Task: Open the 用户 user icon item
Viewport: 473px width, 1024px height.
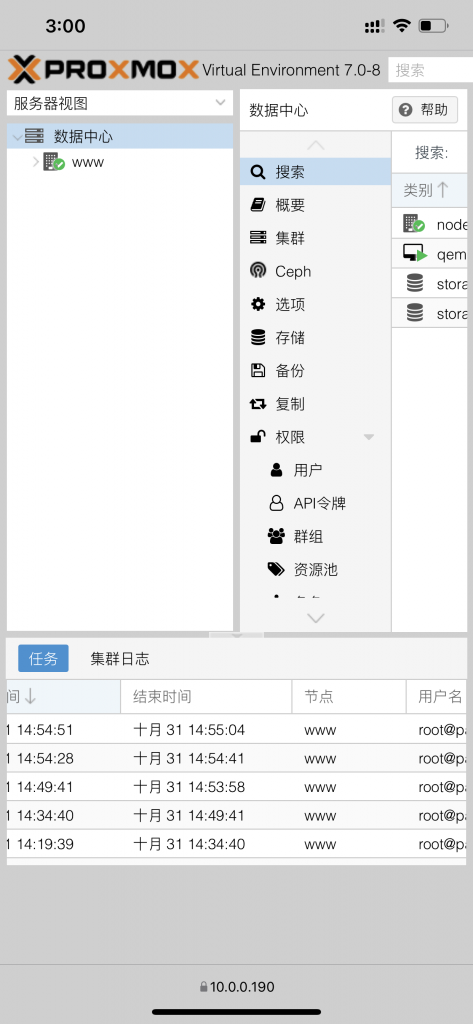Action: pos(276,470)
